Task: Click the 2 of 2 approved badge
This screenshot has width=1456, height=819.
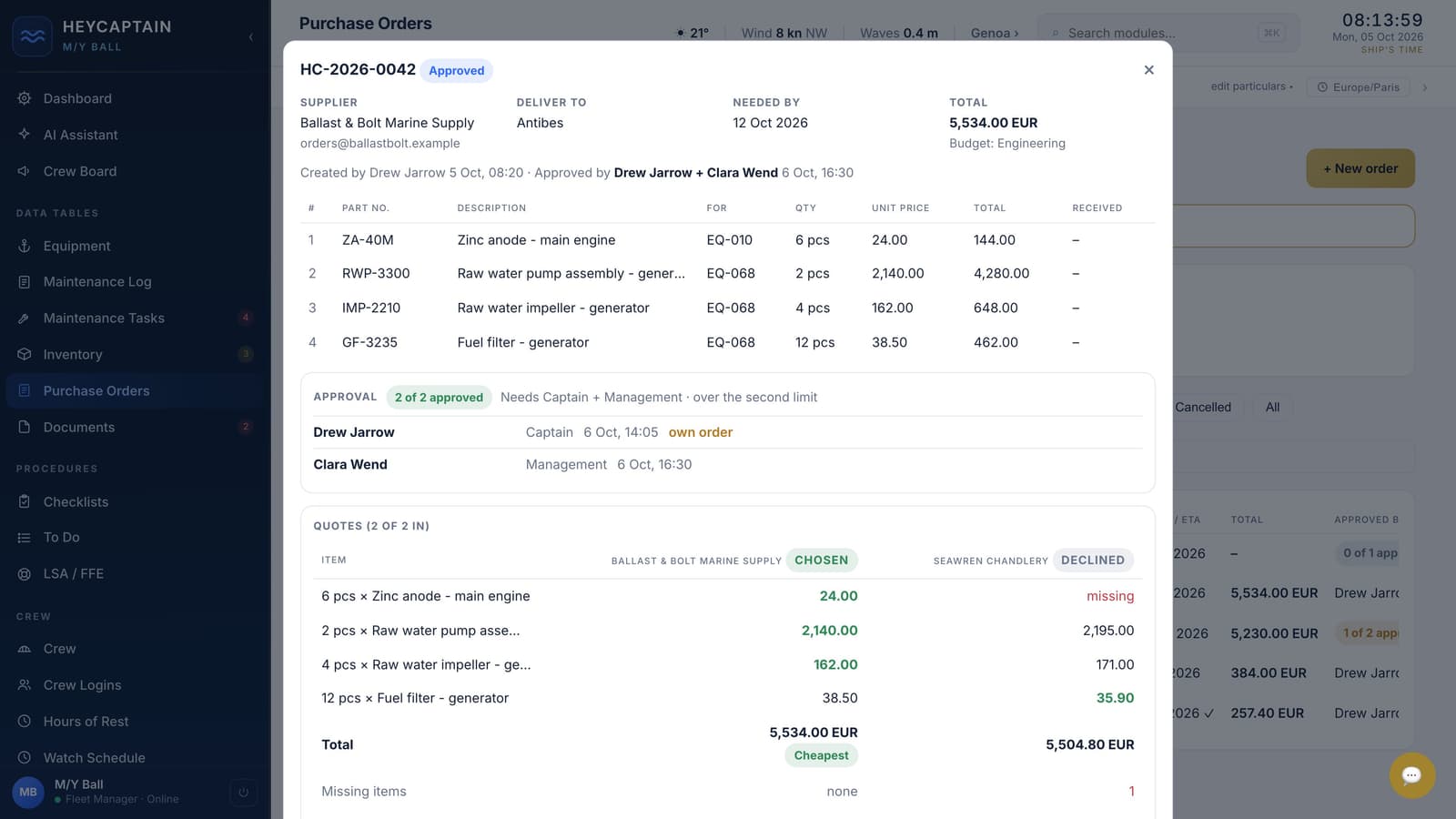Action: [x=439, y=398]
